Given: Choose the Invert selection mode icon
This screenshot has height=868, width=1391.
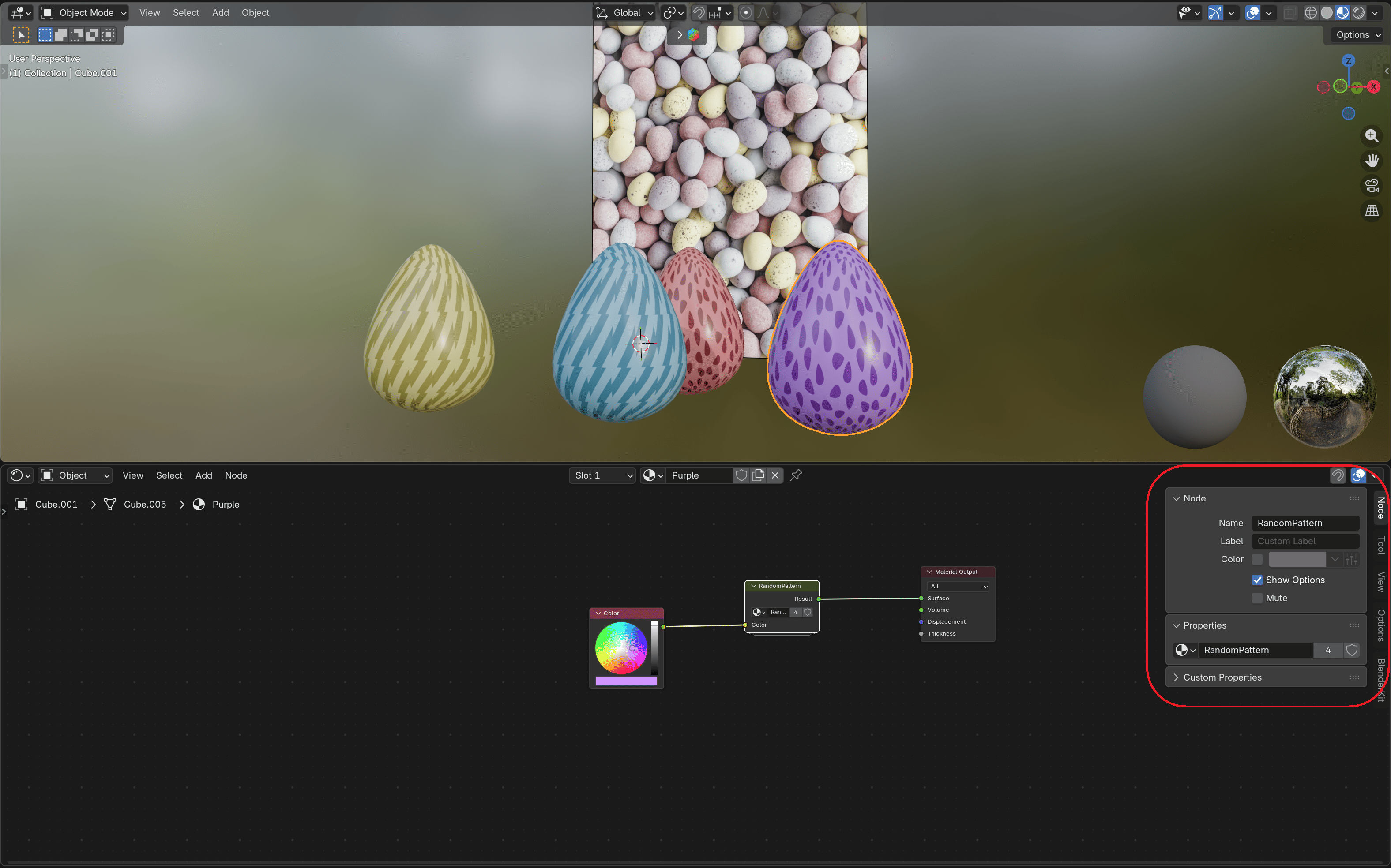Looking at the screenshot, I should coord(92,35).
